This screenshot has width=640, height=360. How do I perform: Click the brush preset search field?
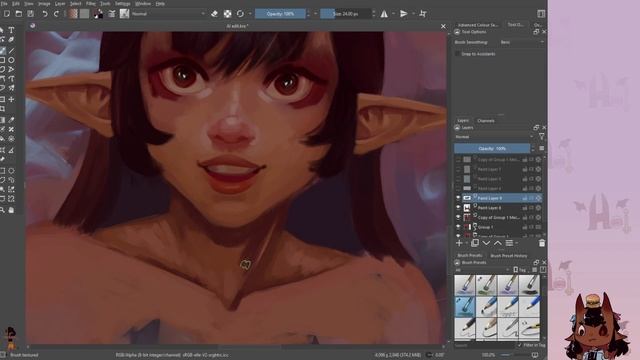tap(484, 345)
